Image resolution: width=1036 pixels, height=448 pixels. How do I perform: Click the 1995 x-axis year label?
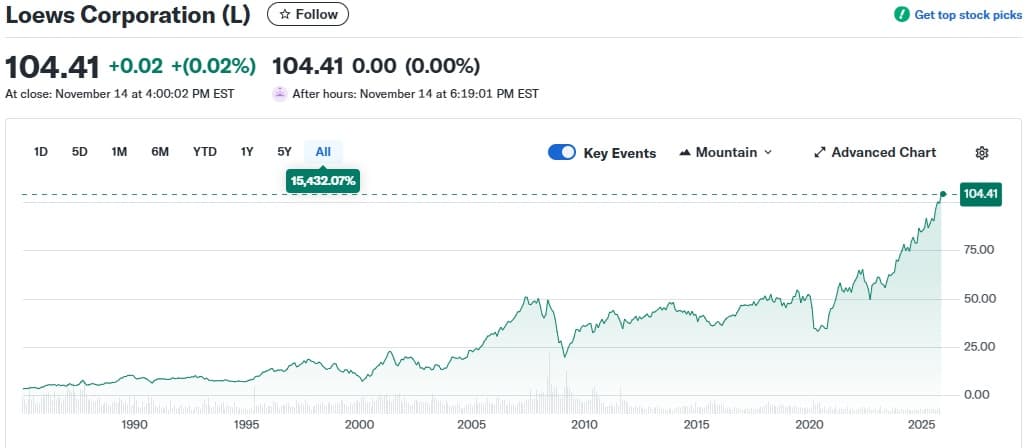click(x=246, y=425)
